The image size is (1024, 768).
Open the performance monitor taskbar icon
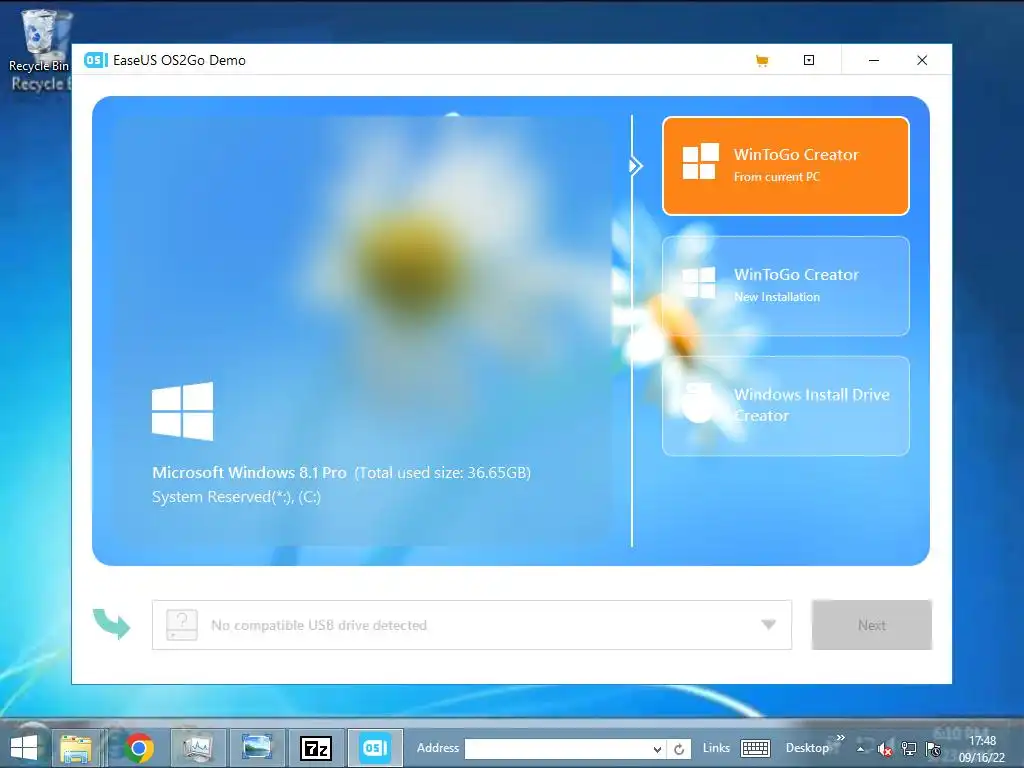[x=197, y=748]
